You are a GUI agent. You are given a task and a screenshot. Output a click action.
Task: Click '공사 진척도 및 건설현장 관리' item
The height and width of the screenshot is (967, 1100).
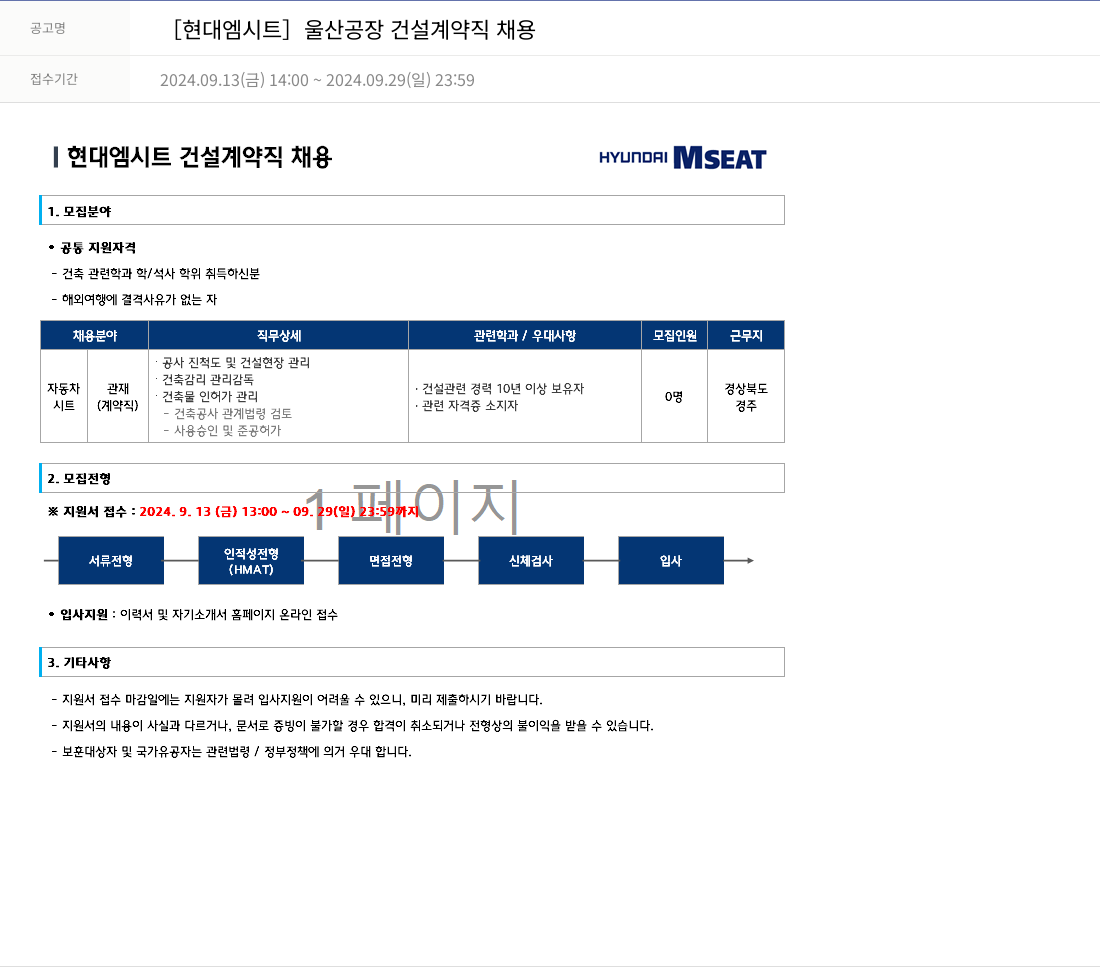(x=233, y=363)
